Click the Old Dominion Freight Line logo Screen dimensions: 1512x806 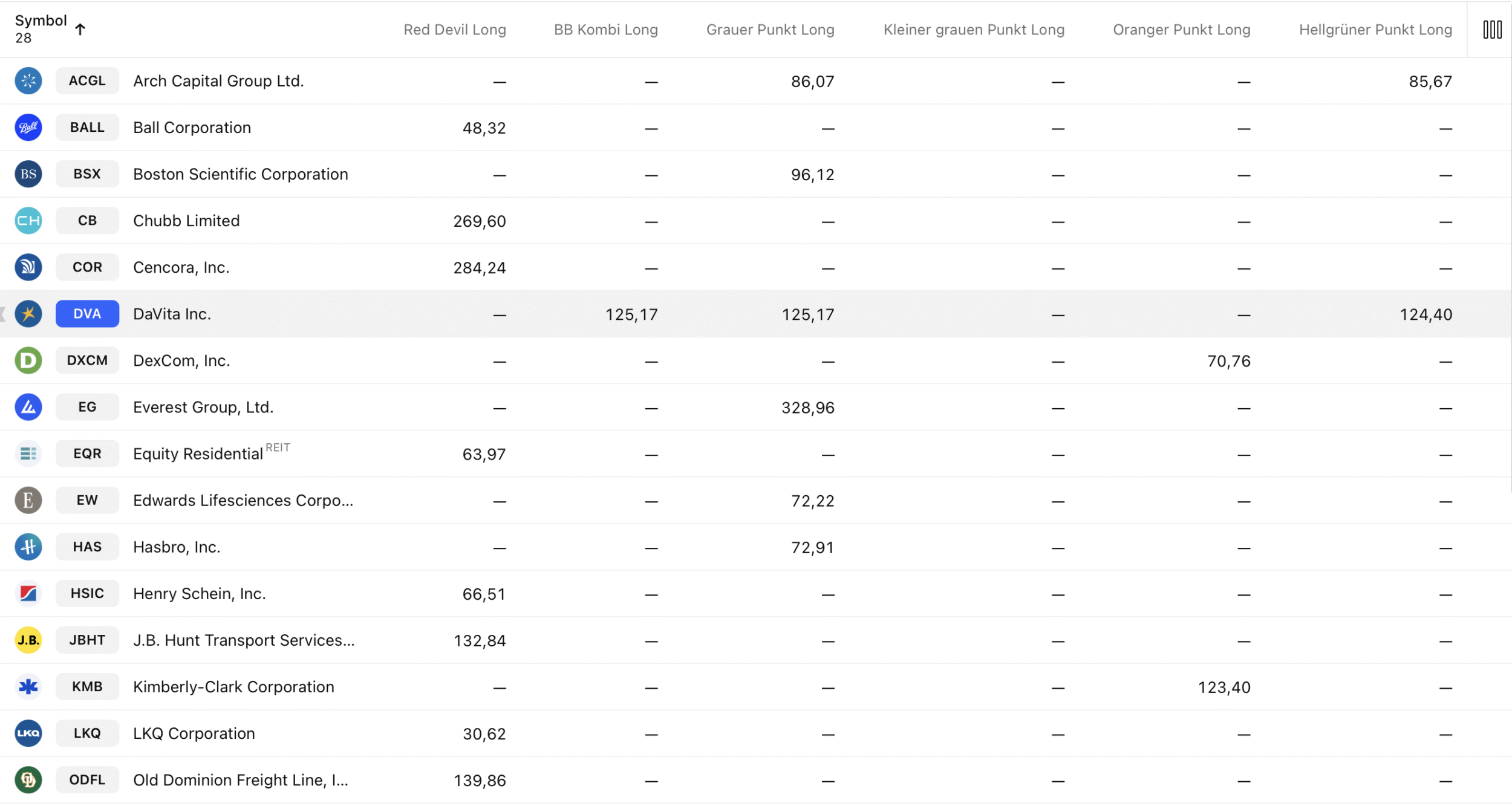pyautogui.click(x=28, y=779)
